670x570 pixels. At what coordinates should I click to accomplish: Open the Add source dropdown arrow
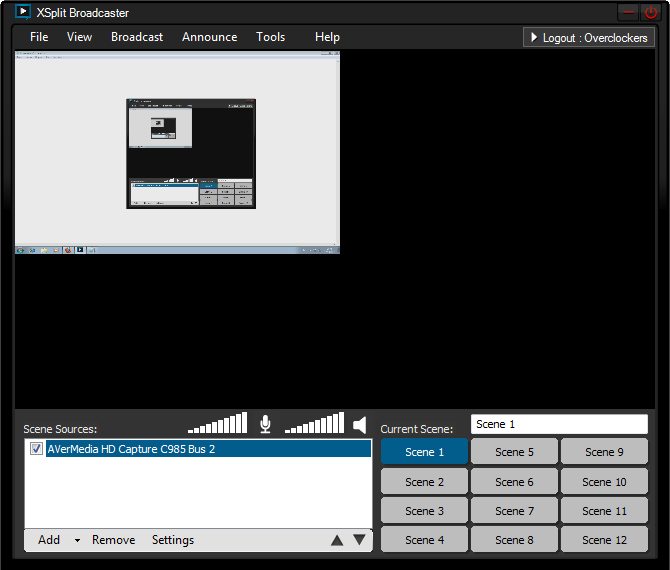(x=77, y=541)
